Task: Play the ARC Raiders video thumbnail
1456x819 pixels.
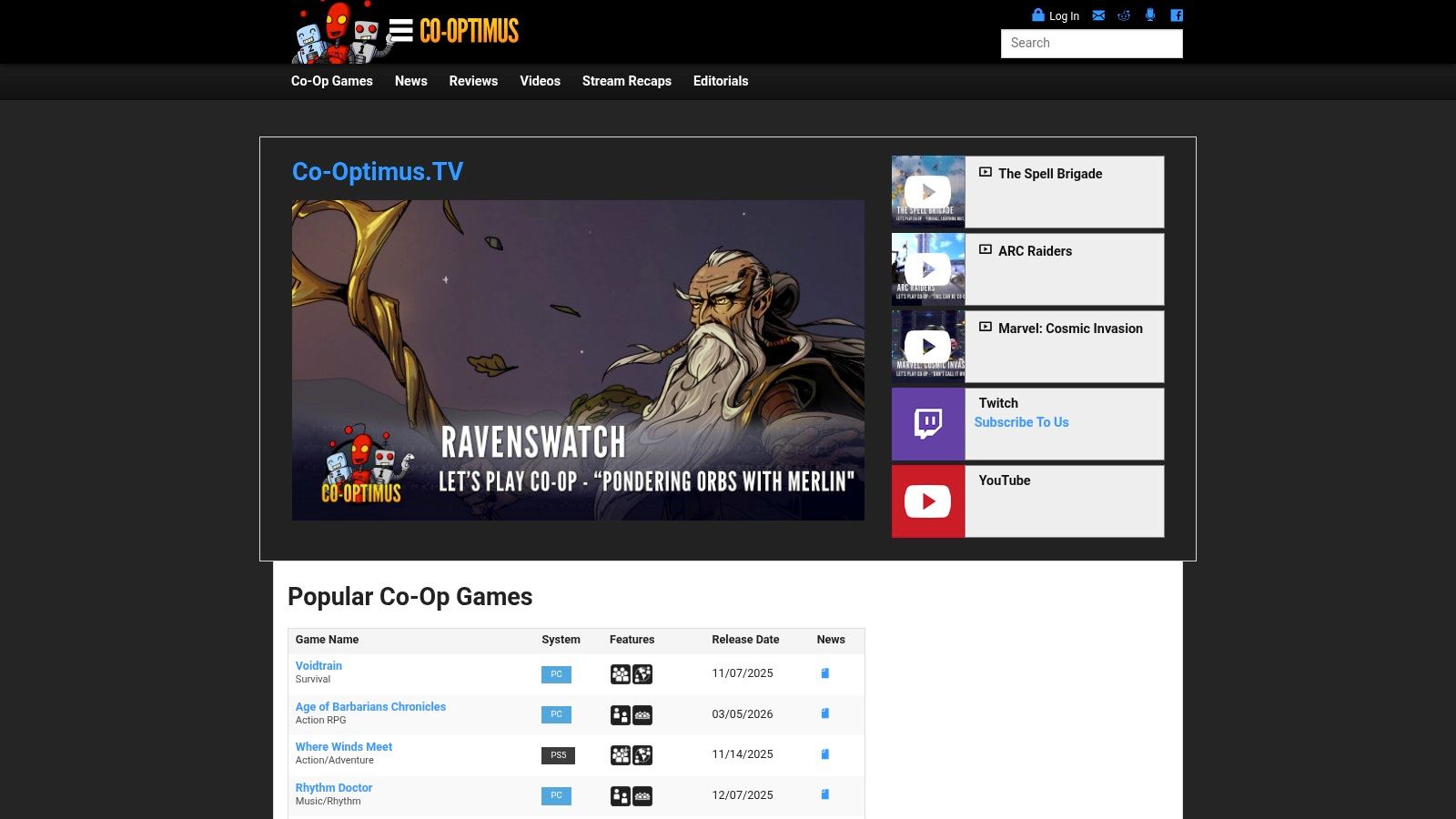Action: pos(928,269)
